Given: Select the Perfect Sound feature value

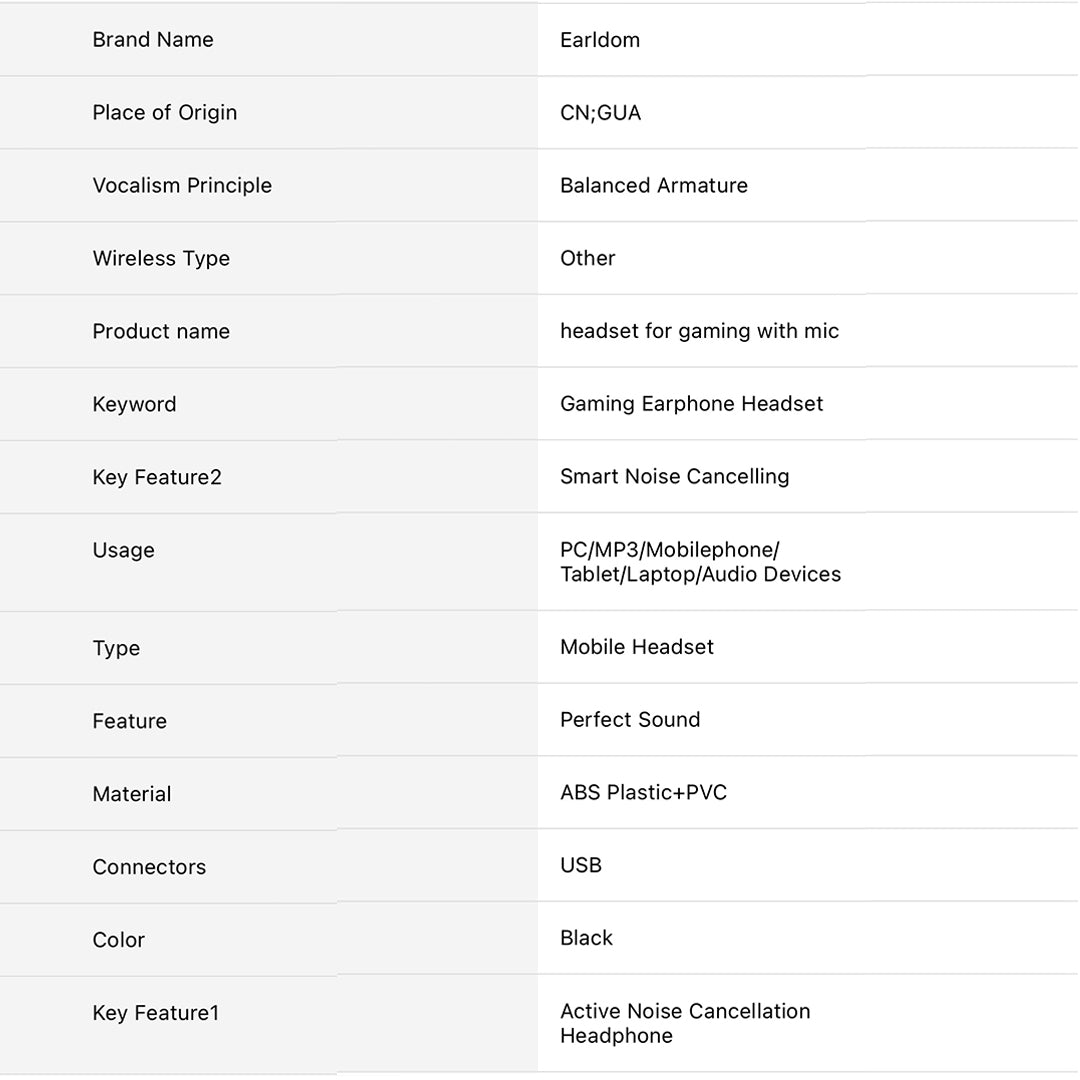Looking at the screenshot, I should [x=630, y=720].
